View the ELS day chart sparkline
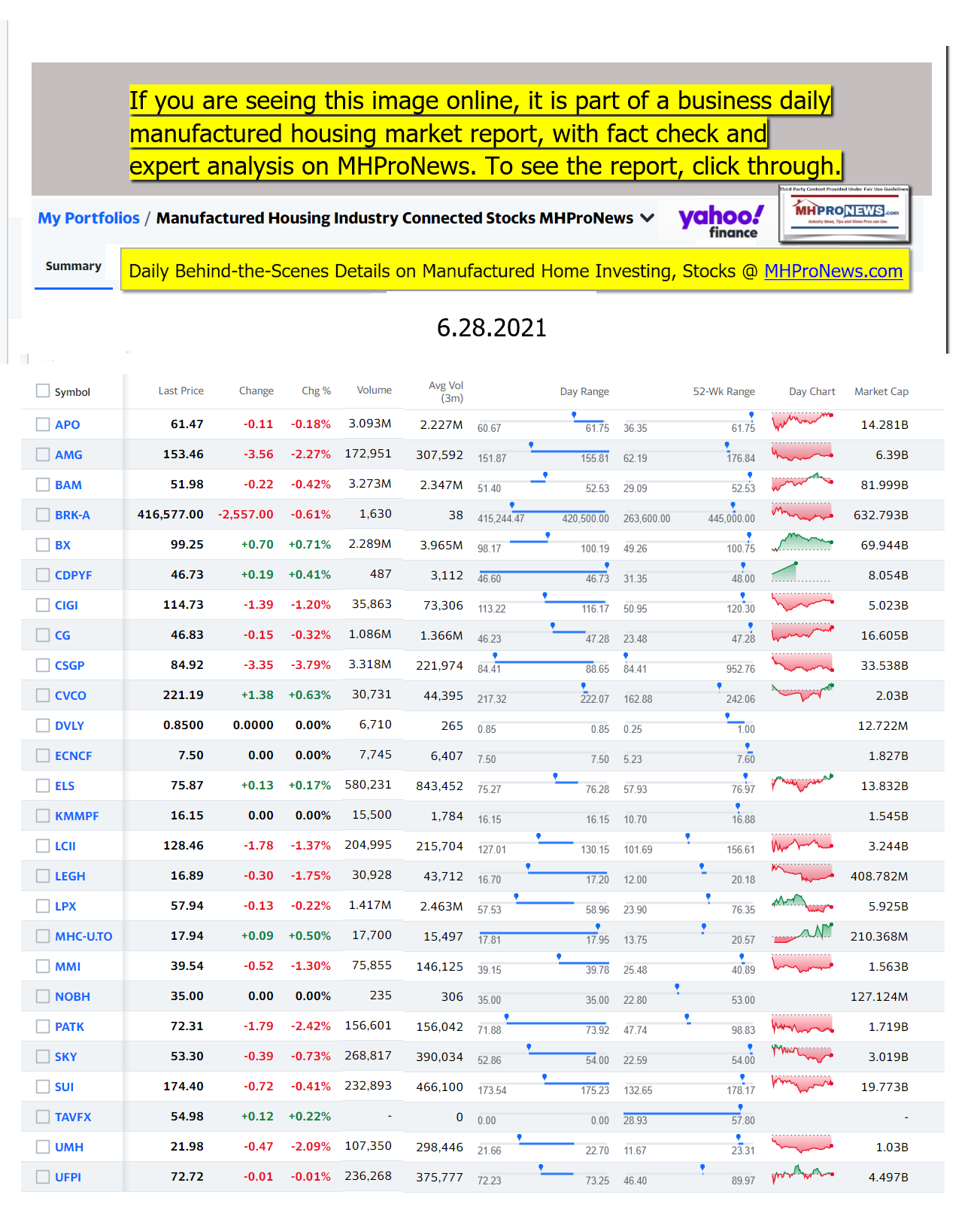The height and width of the screenshot is (1207, 980). click(802, 783)
